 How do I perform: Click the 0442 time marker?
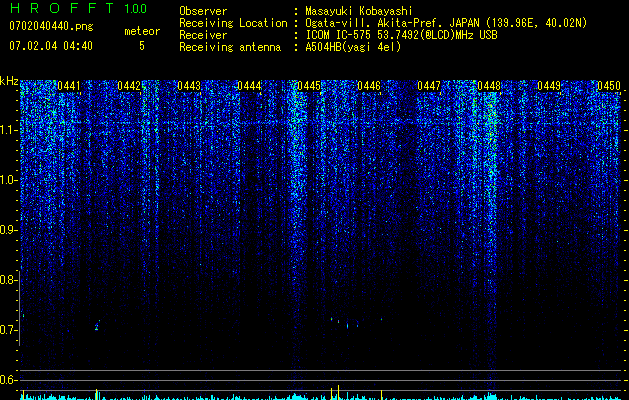[x=129, y=86]
